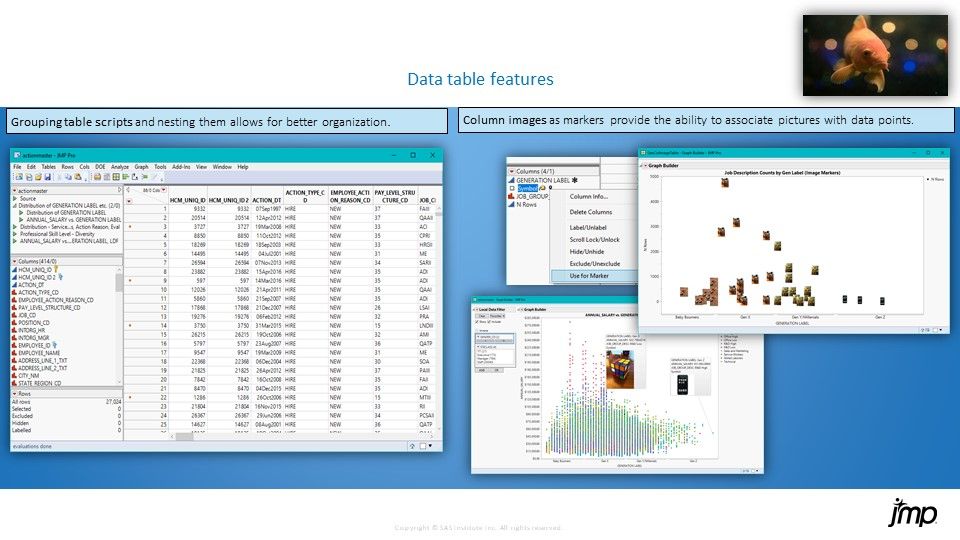
Task: Click the Distribution bars toolbar icon
Action: (126, 177)
